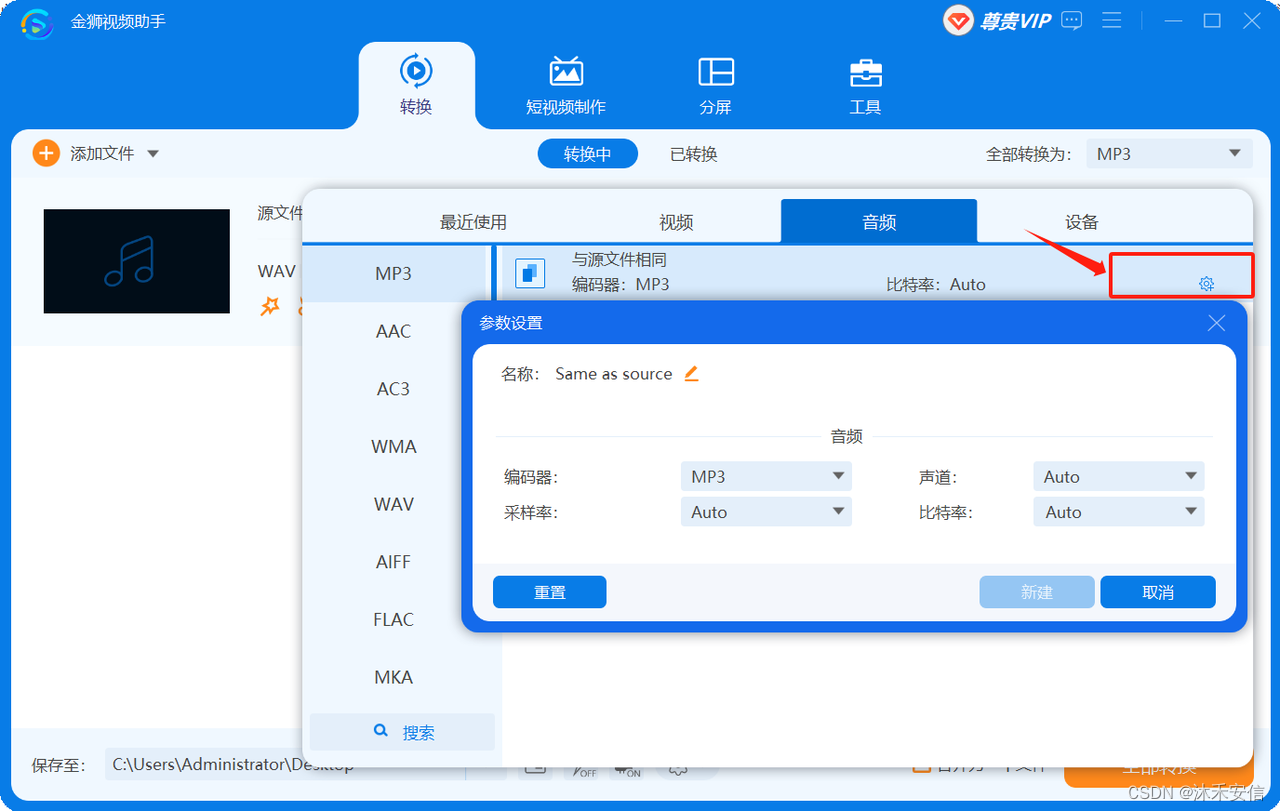The height and width of the screenshot is (811, 1280).
Task: Switch to the 设备 format tab
Action: pos(1082,222)
